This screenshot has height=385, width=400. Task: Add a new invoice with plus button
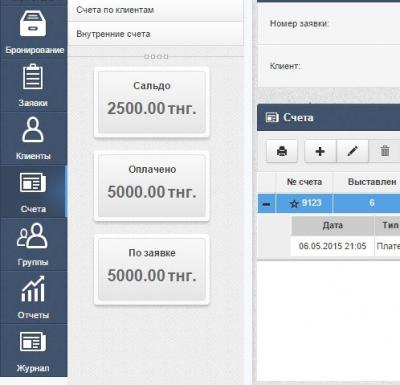pyautogui.click(x=320, y=151)
